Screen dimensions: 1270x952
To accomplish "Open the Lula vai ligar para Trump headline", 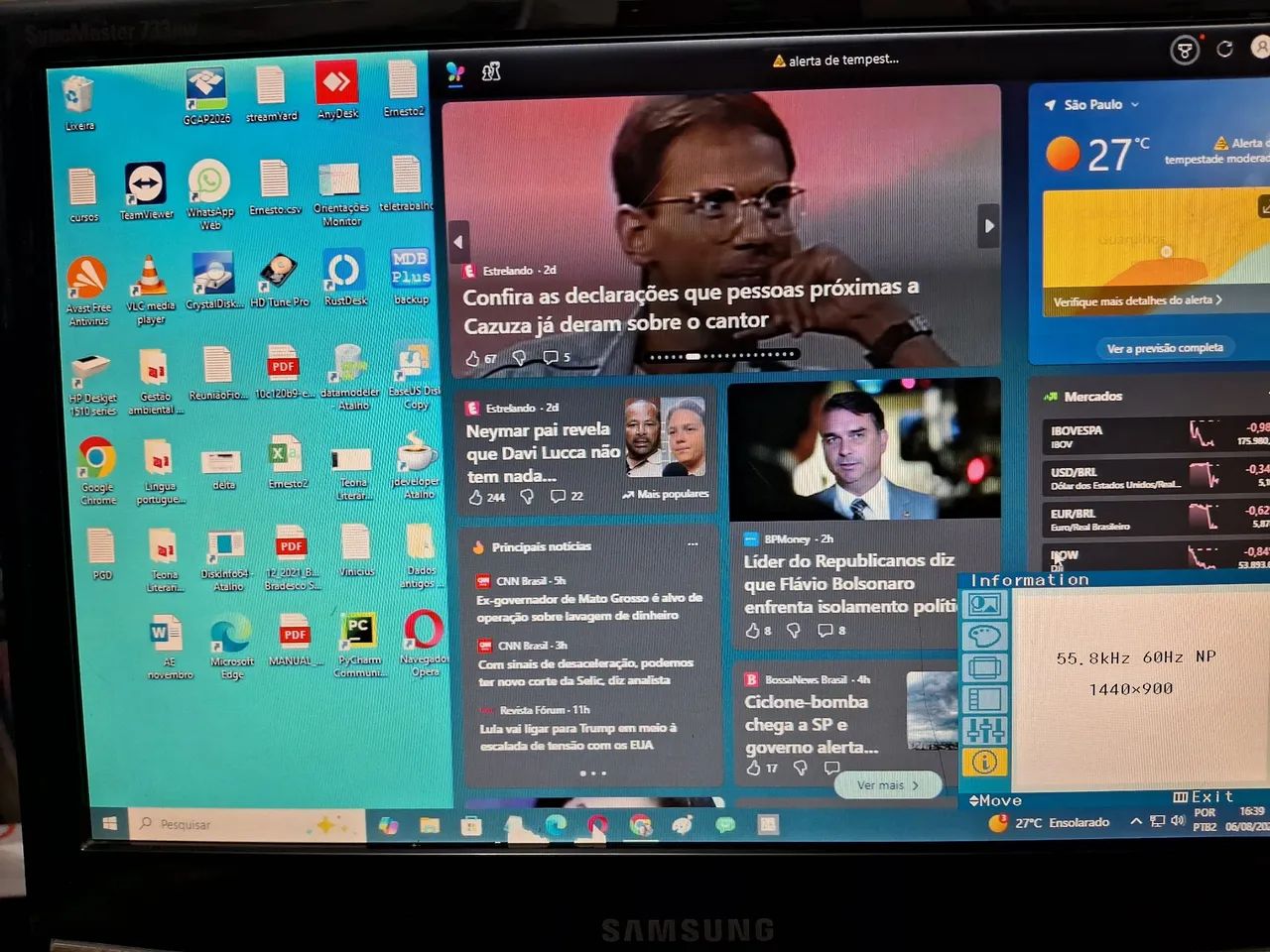I will 577,736.
